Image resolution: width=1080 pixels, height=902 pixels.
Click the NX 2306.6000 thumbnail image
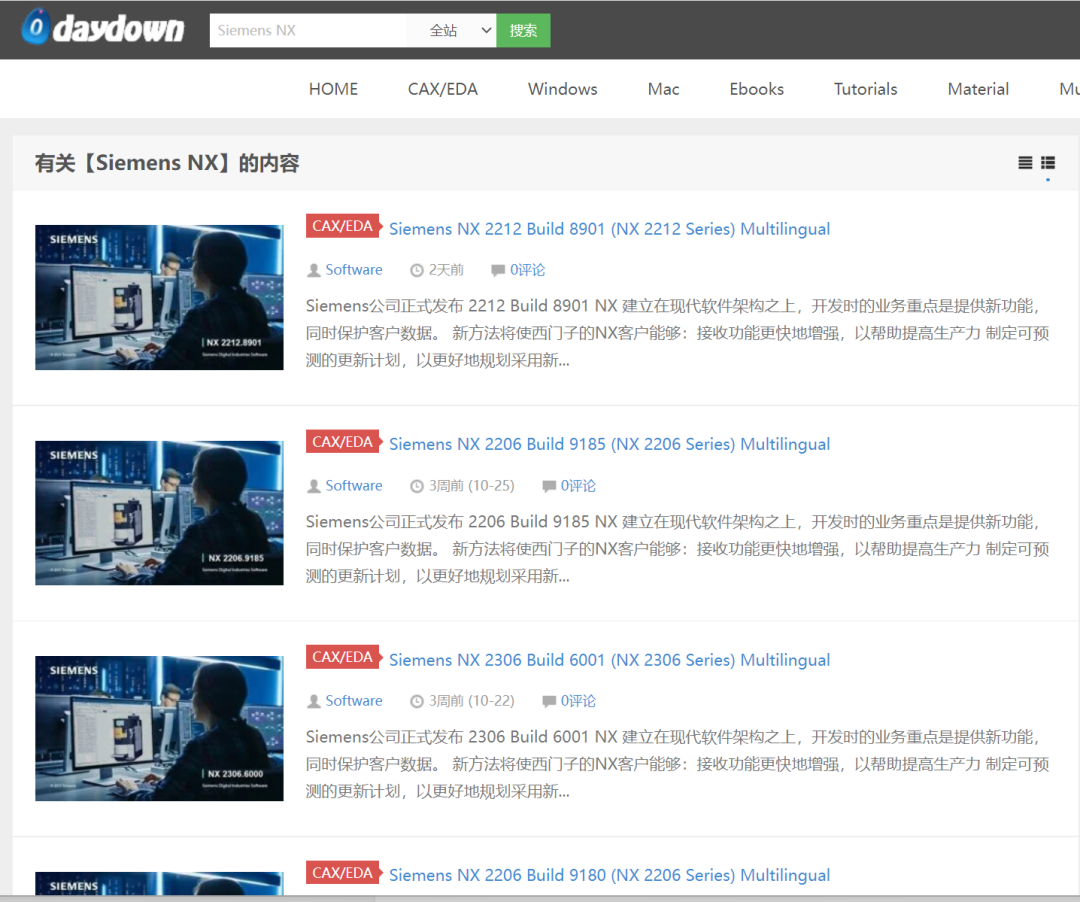coord(159,728)
